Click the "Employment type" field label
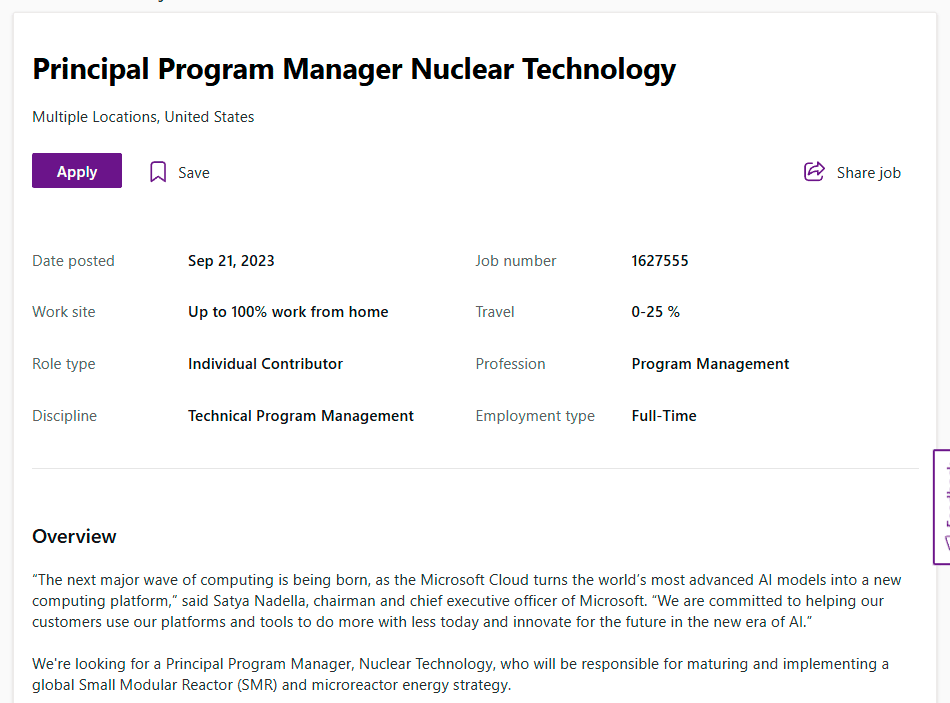This screenshot has height=703, width=950. [x=535, y=416]
